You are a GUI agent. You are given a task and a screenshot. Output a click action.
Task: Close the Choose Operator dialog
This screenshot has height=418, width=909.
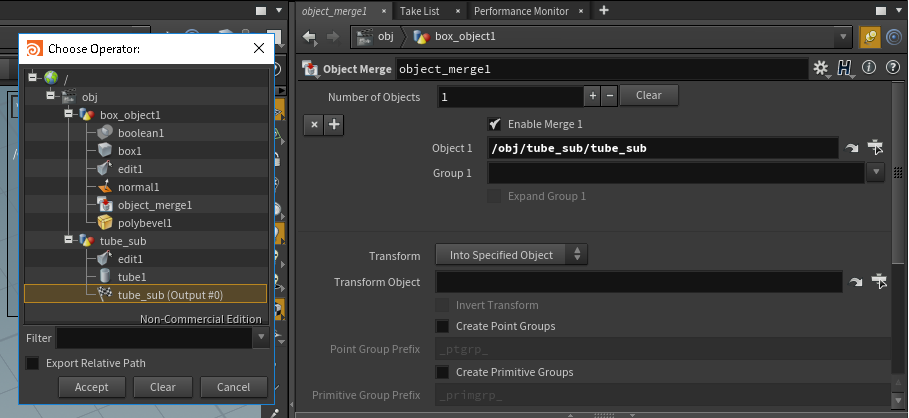(x=259, y=49)
